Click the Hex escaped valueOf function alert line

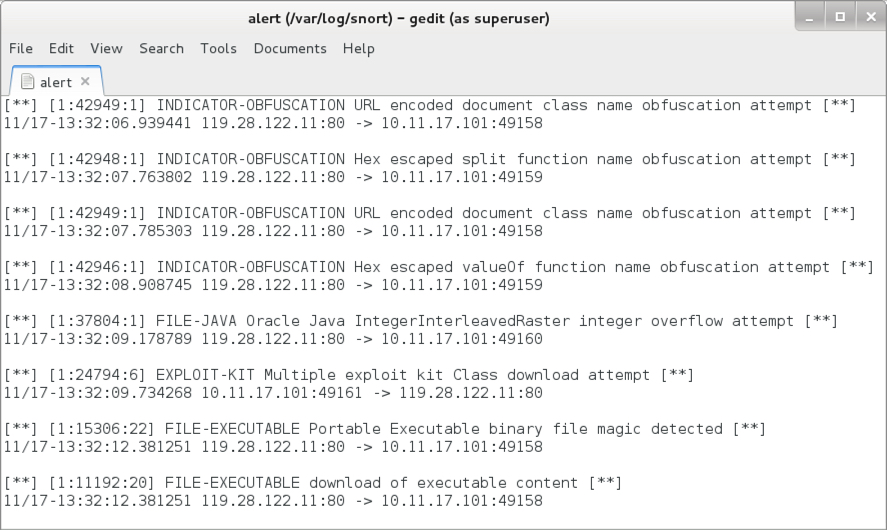[x=439, y=267]
